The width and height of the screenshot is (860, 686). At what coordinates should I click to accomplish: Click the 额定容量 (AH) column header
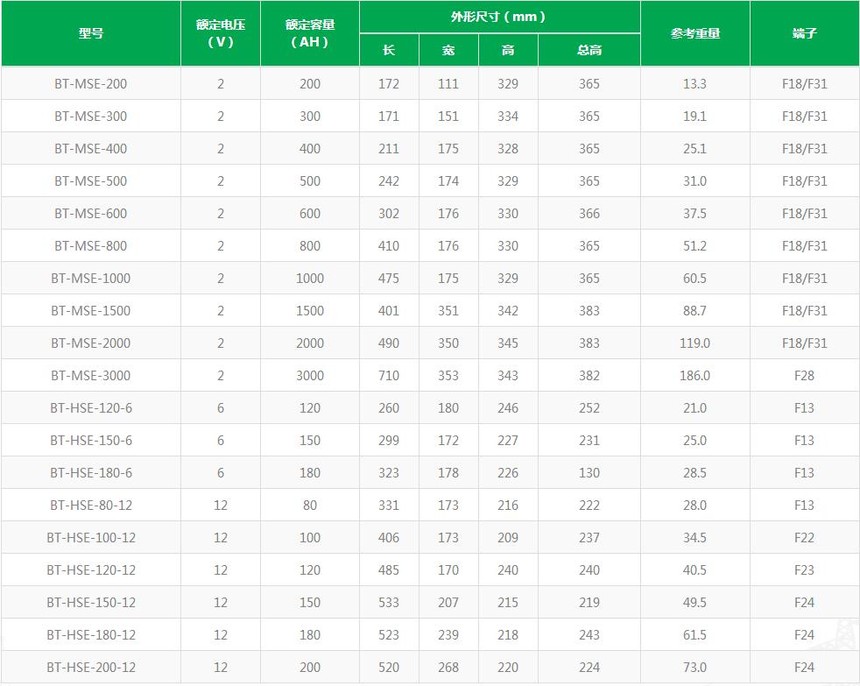click(309, 33)
